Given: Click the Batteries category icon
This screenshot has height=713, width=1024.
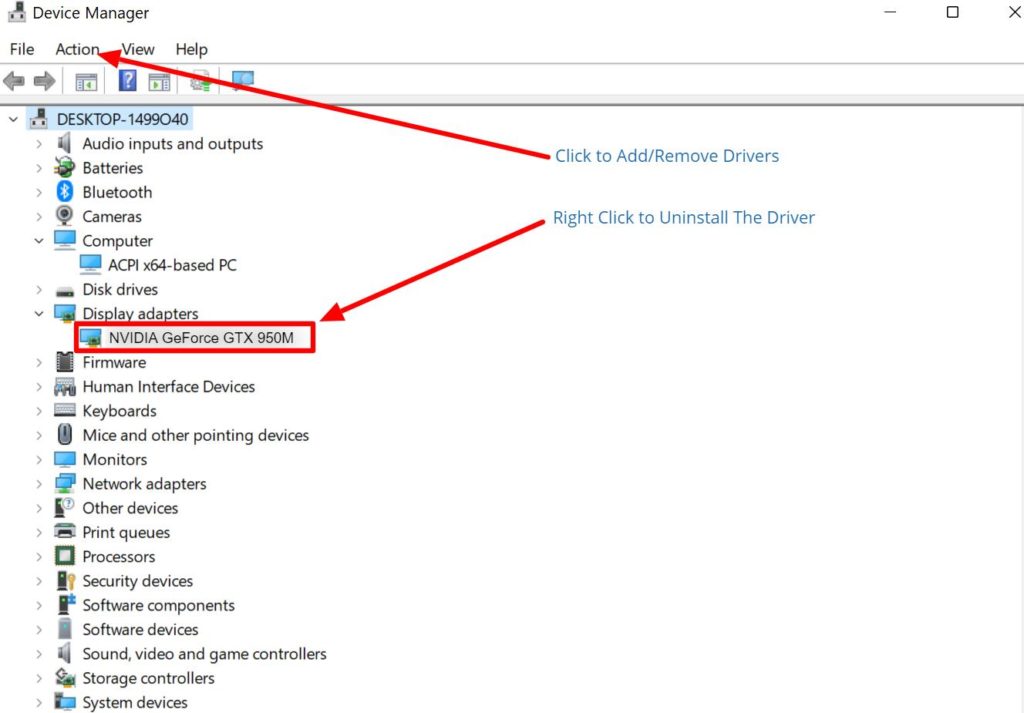Looking at the screenshot, I should point(64,168).
